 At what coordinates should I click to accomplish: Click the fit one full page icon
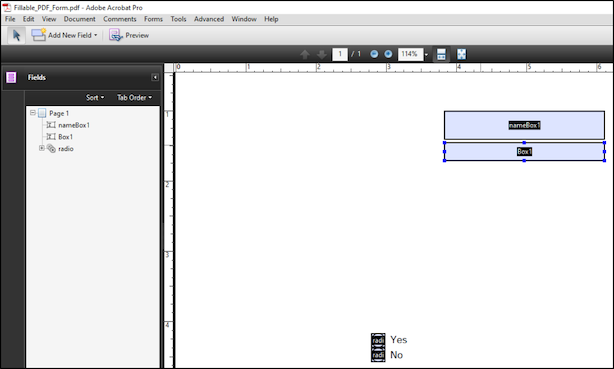tap(462, 54)
